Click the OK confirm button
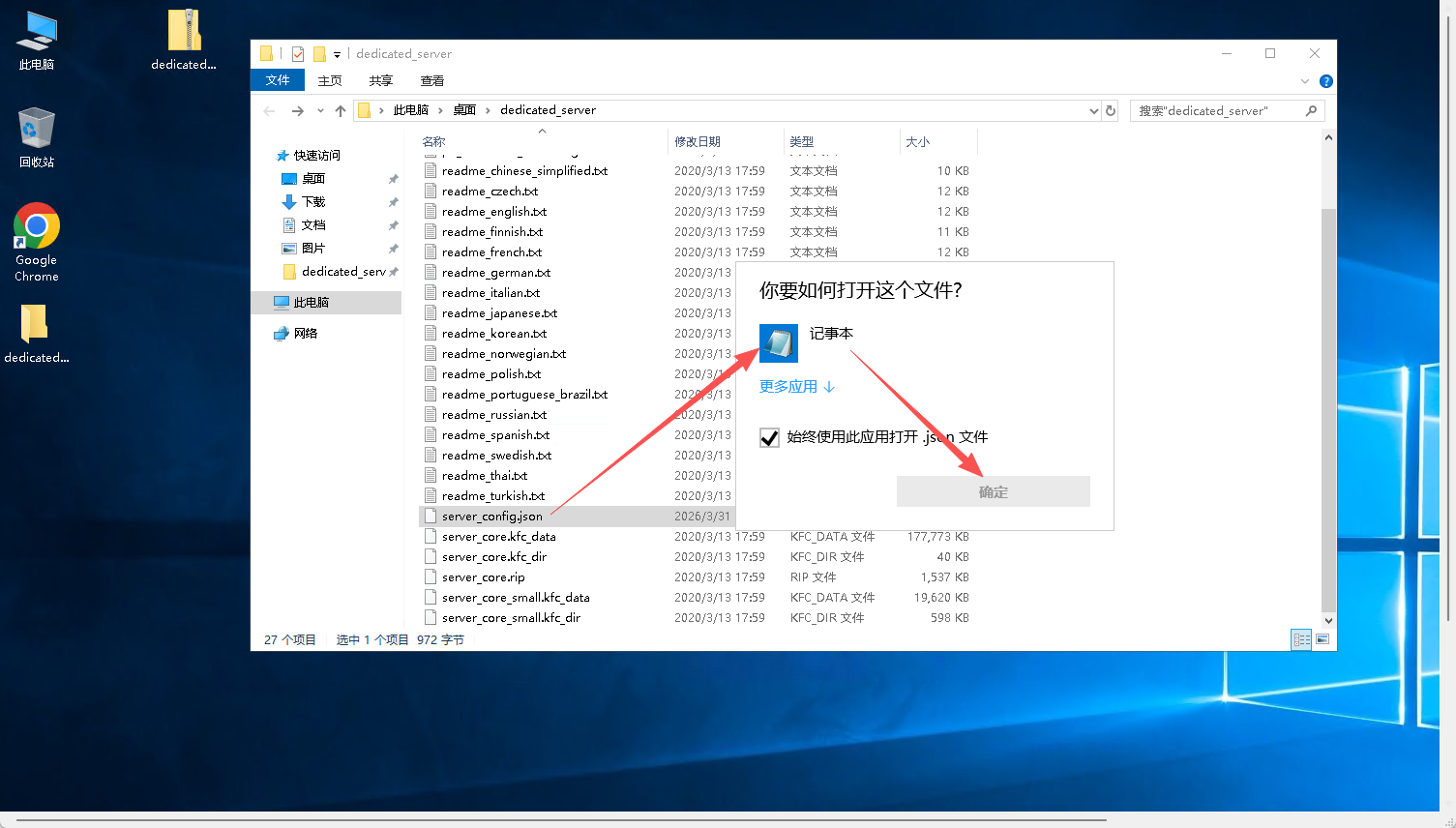Screen dimensions: 1456x828 point(993,491)
